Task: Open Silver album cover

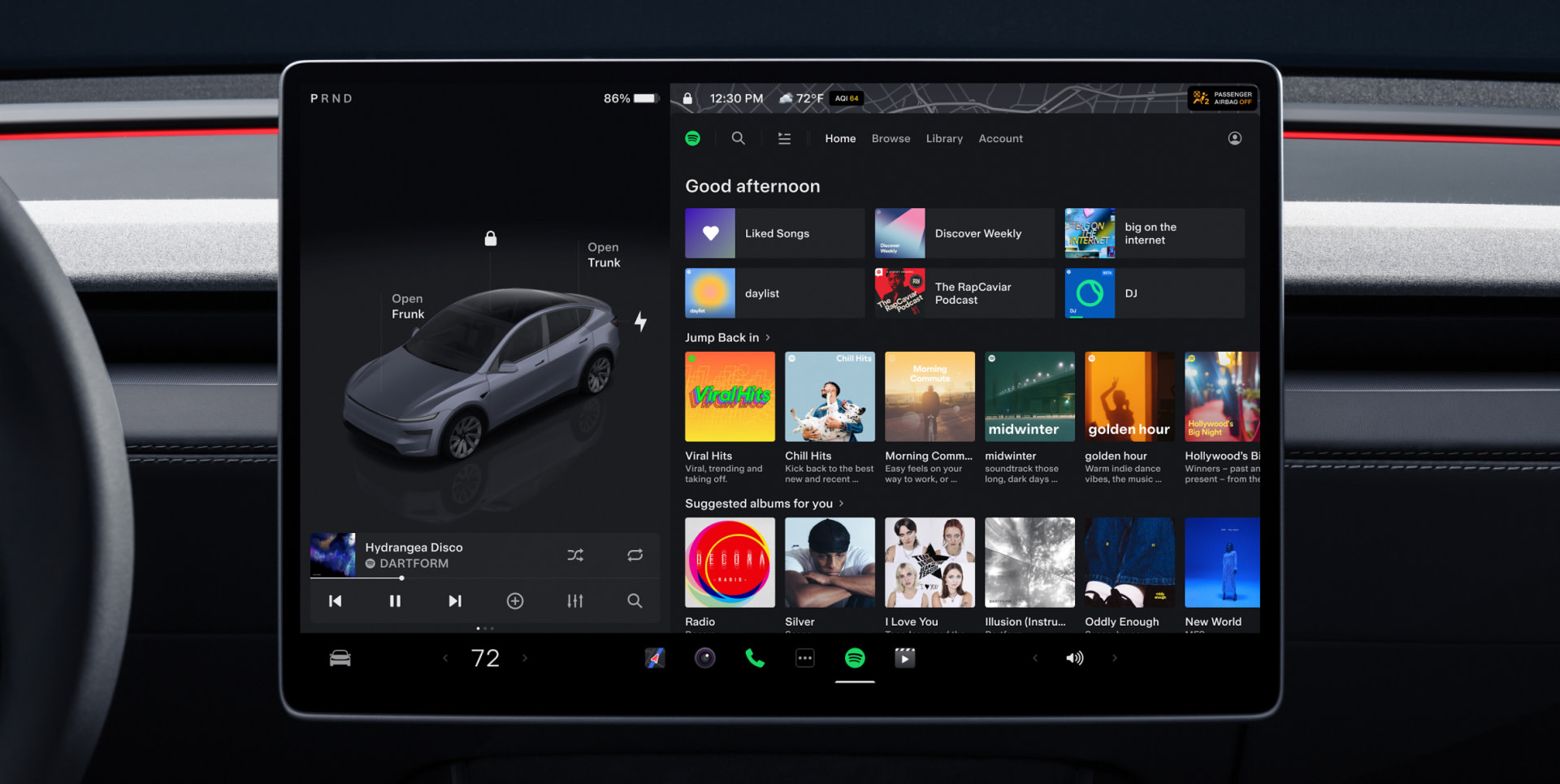Action: (x=830, y=562)
